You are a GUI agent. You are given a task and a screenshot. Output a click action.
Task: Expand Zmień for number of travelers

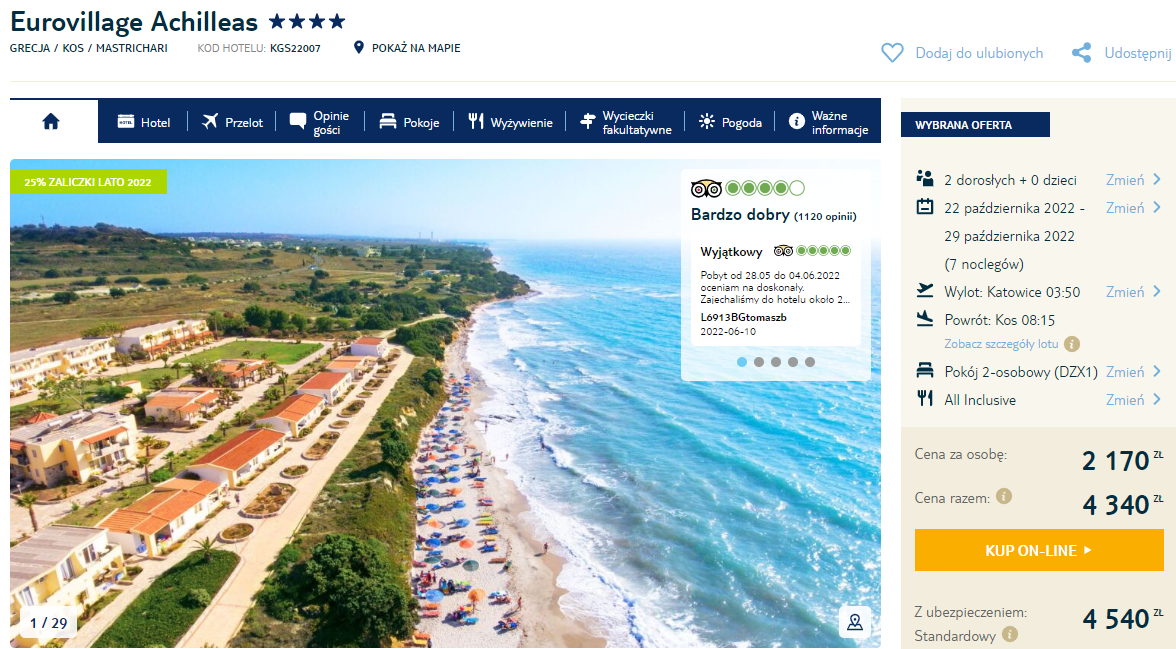click(x=1133, y=180)
